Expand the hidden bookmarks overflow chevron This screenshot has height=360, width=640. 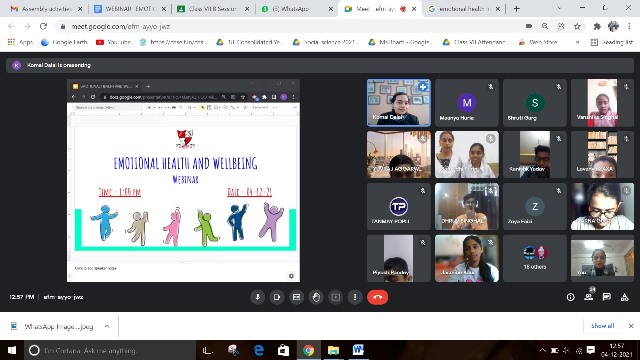tap(577, 42)
